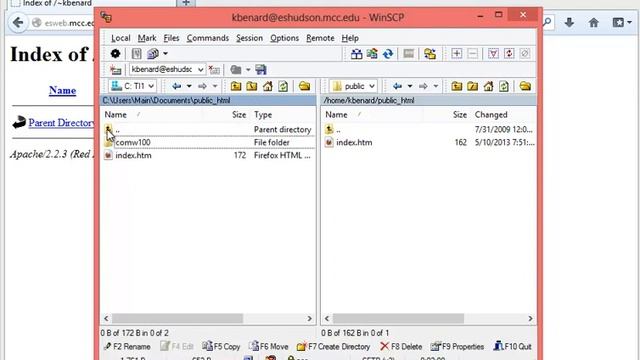Click the F2 Rename button
Image resolution: width=640 pixels, height=360 pixels.
(x=127, y=347)
